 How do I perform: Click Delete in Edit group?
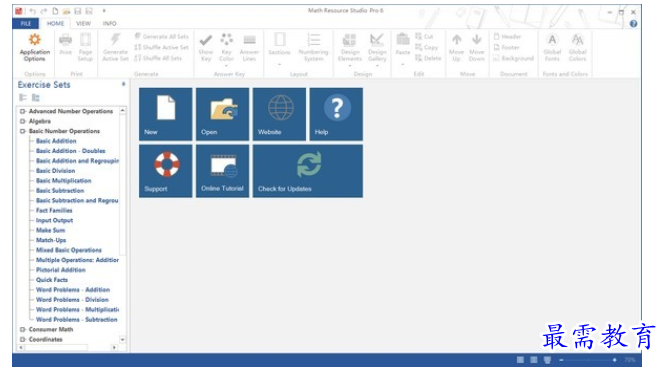pyautogui.click(x=428, y=58)
